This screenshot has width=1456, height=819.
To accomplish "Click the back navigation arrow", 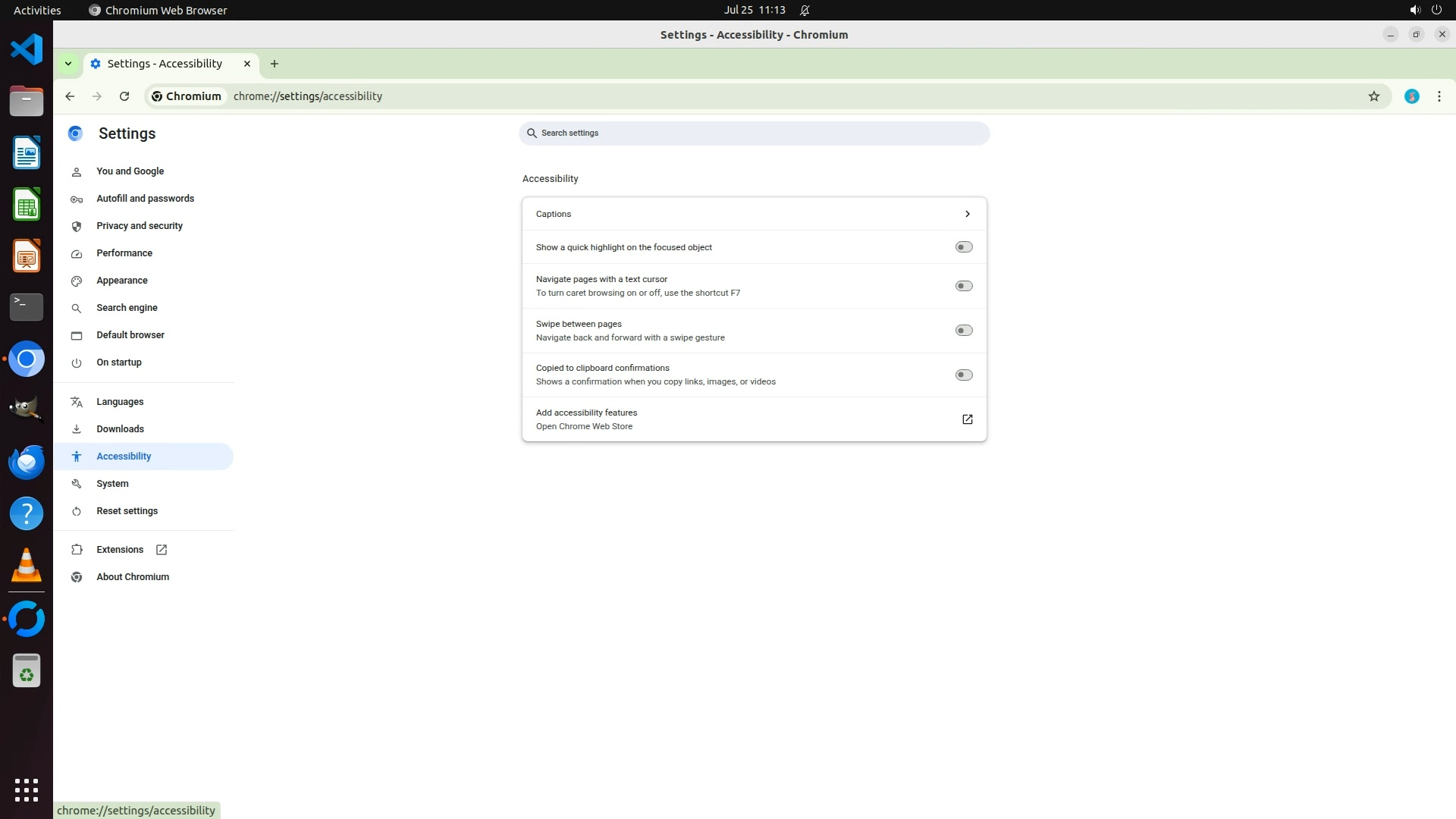I will click(70, 96).
